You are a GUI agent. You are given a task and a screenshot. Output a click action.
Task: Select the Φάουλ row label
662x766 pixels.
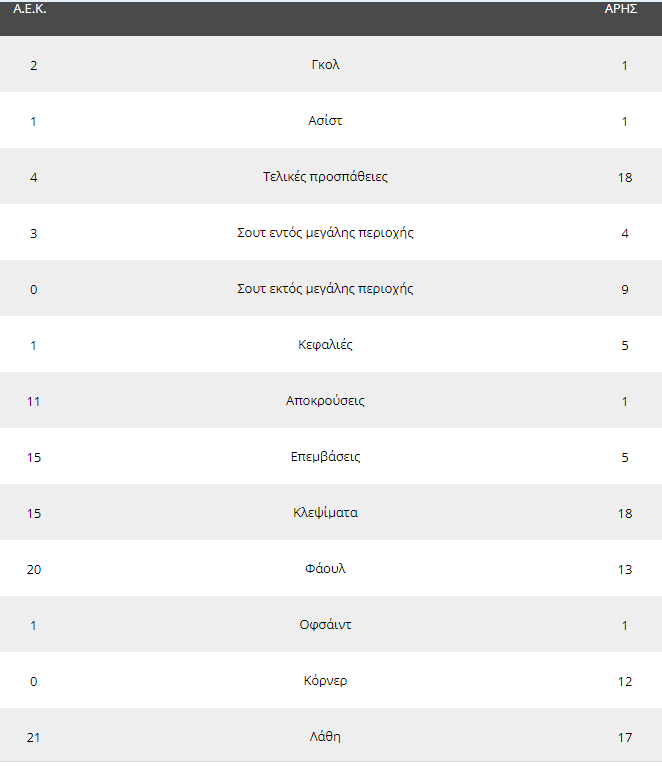pos(325,569)
